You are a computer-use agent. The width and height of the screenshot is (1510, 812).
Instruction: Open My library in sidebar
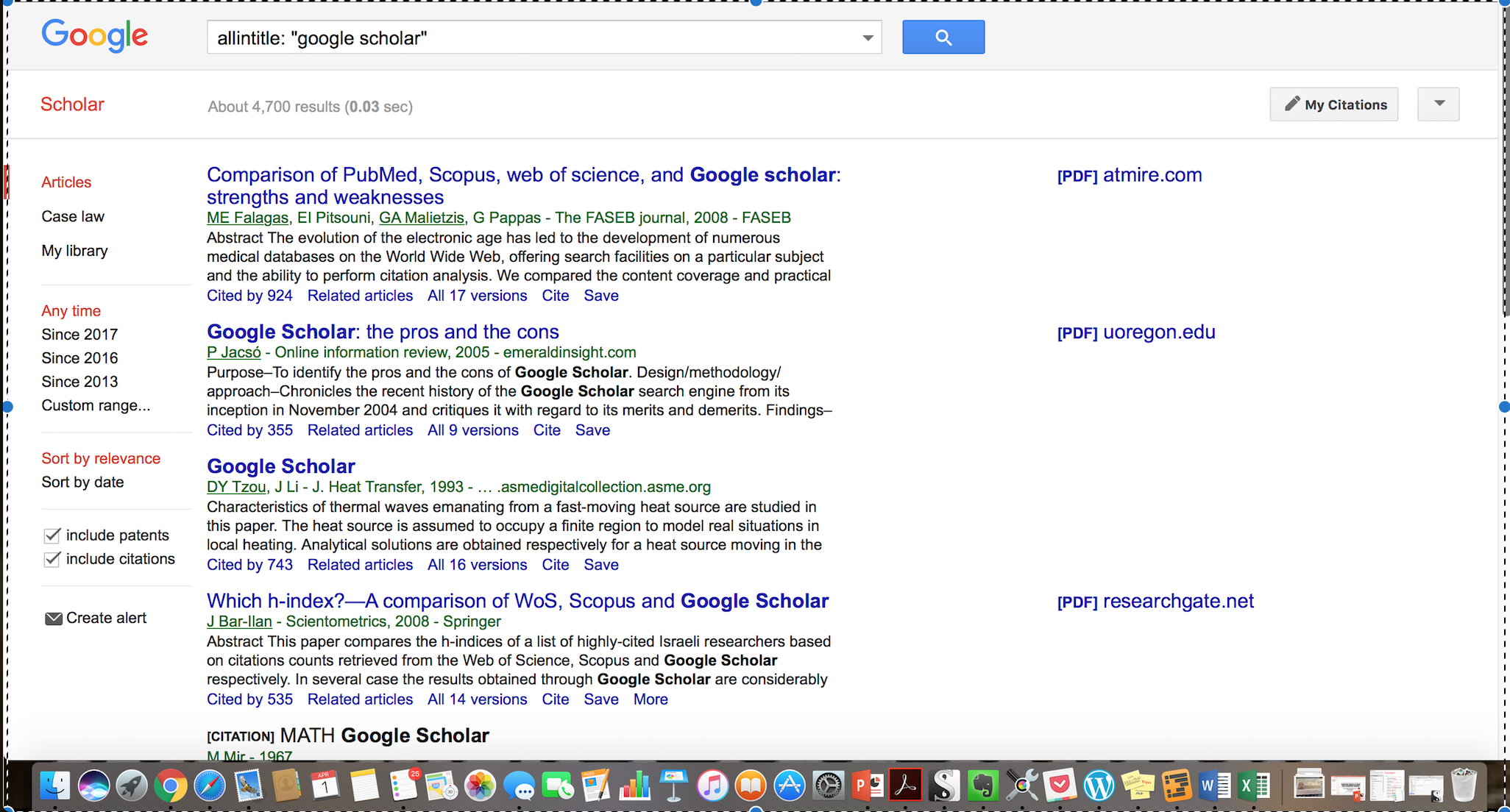pos(74,251)
